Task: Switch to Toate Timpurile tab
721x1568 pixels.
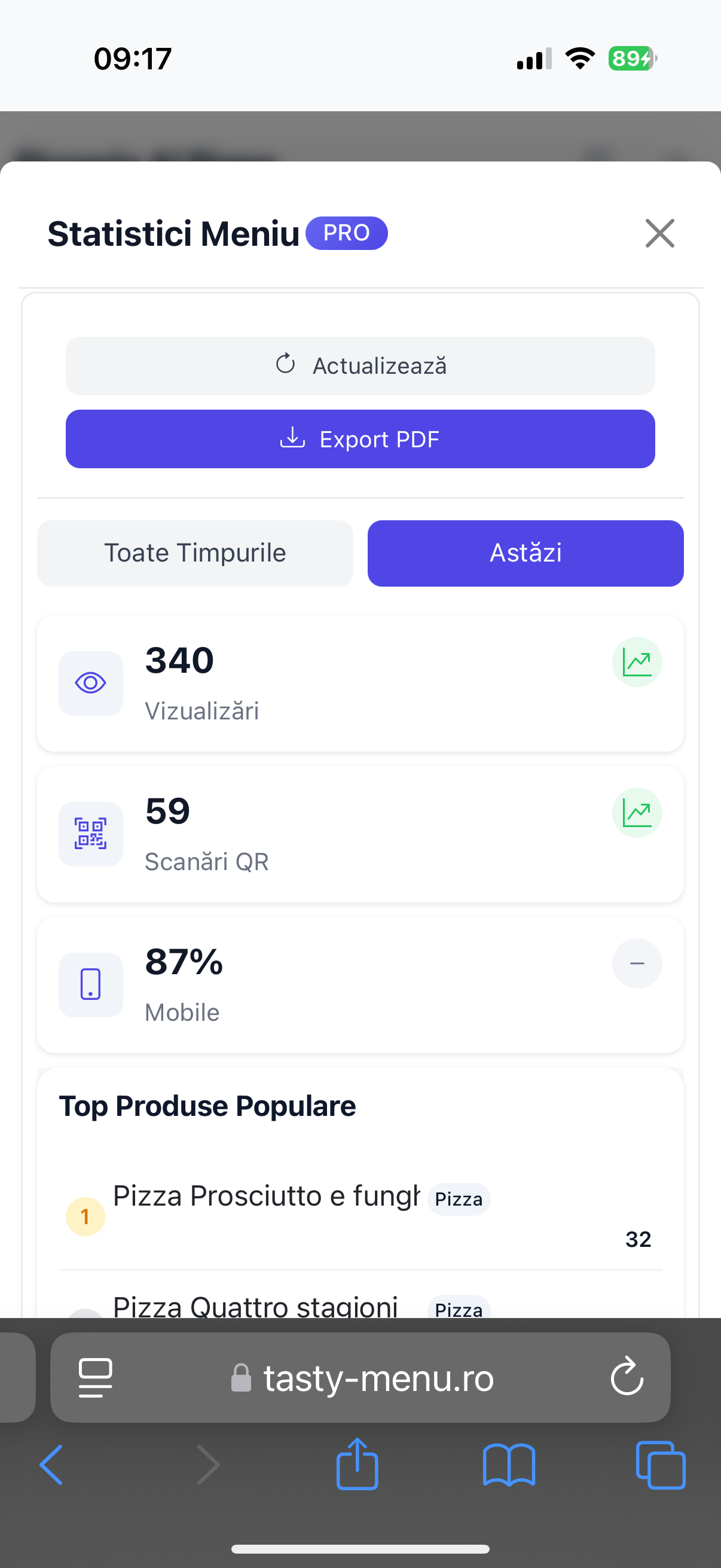Action: [x=195, y=553]
